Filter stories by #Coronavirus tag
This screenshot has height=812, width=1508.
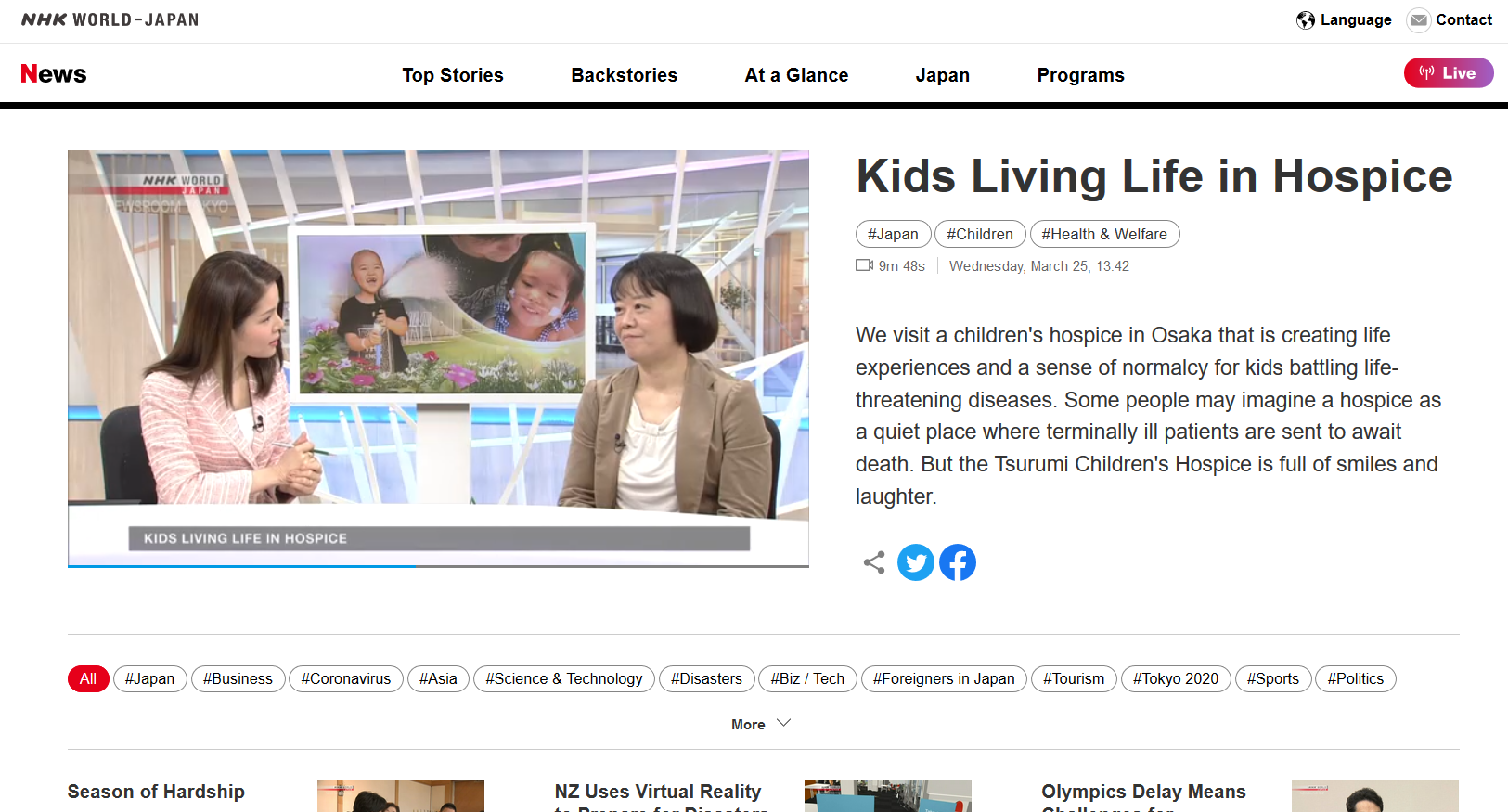point(346,679)
